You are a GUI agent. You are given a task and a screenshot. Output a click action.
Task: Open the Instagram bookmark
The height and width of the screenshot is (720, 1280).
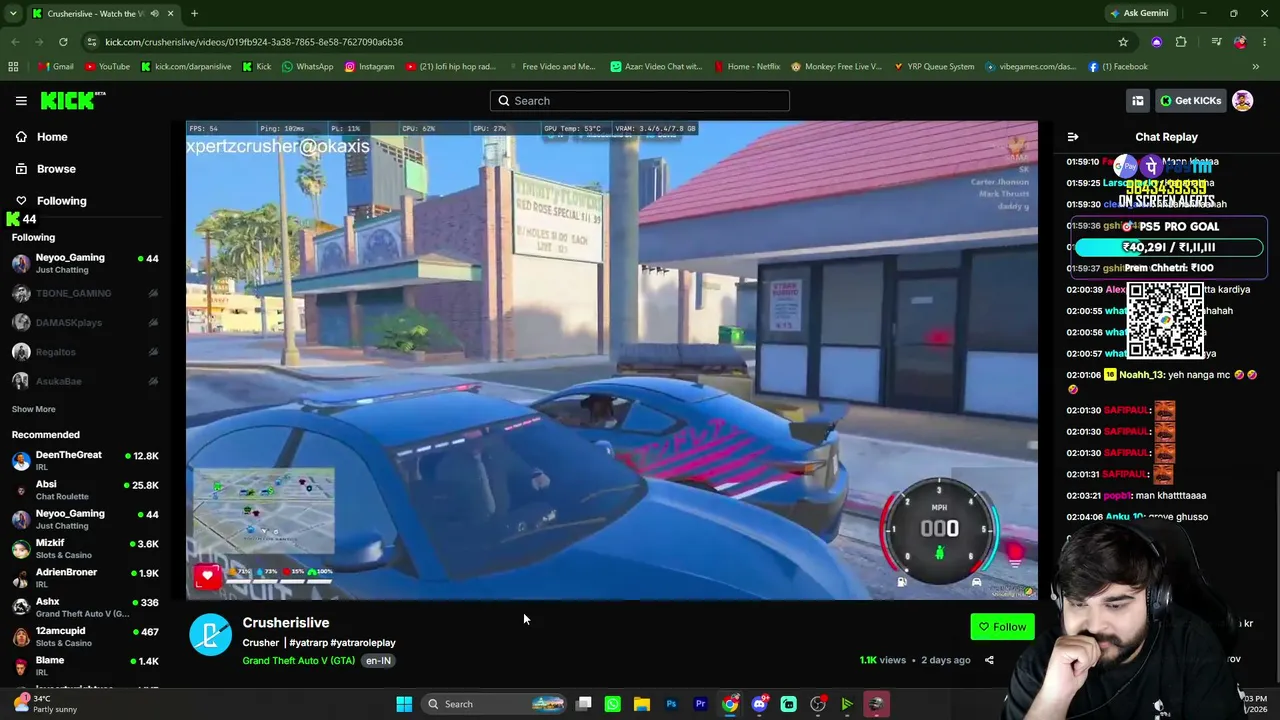[369, 67]
